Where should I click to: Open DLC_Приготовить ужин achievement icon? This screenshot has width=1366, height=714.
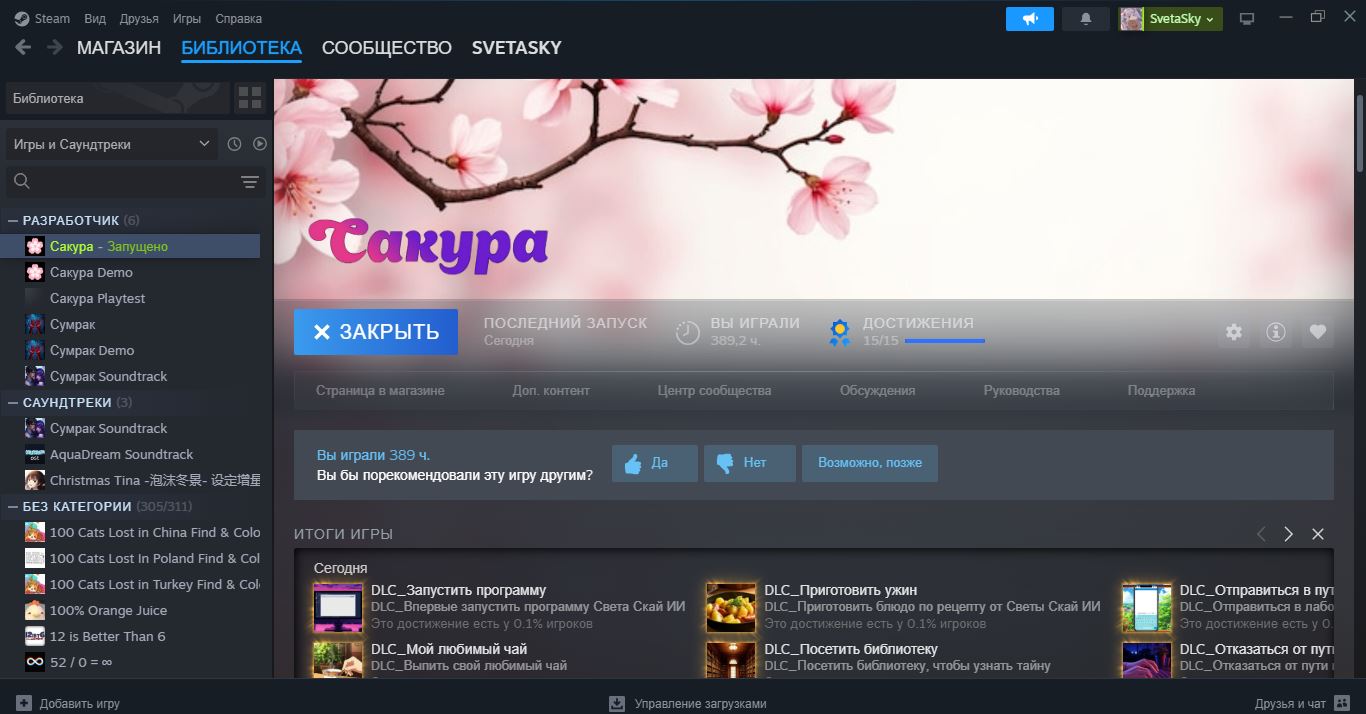[731, 607]
